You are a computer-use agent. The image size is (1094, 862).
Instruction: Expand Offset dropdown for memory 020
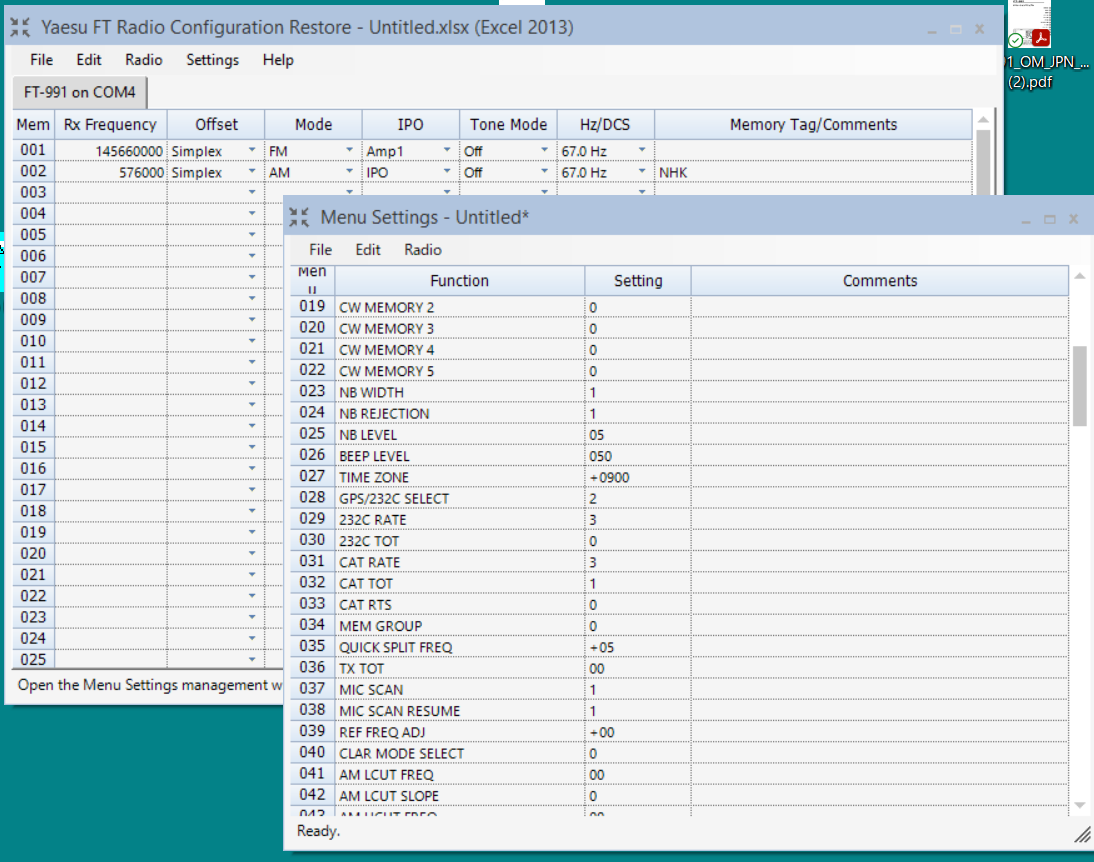tap(252, 553)
